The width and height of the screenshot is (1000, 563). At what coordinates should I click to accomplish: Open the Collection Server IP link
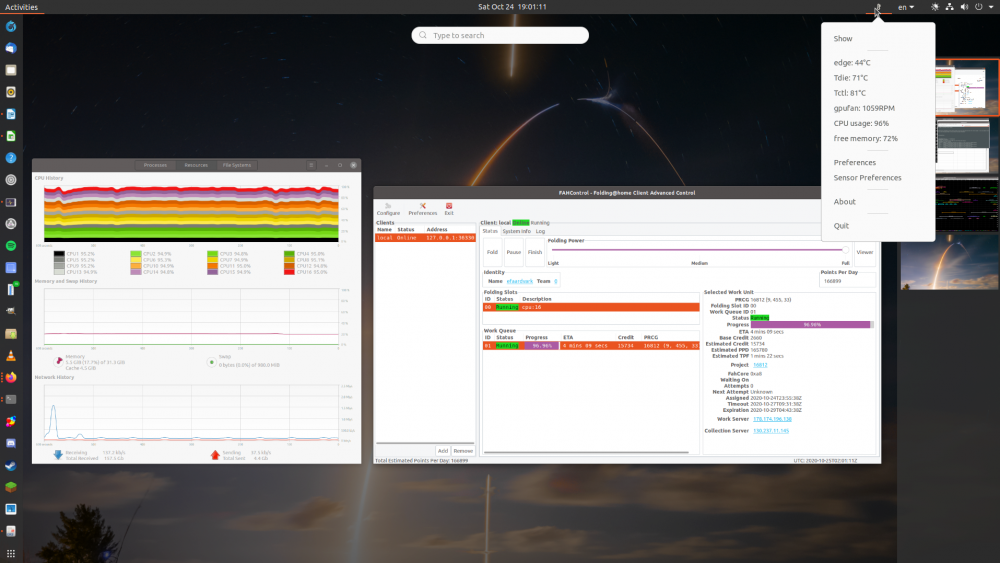click(770, 431)
